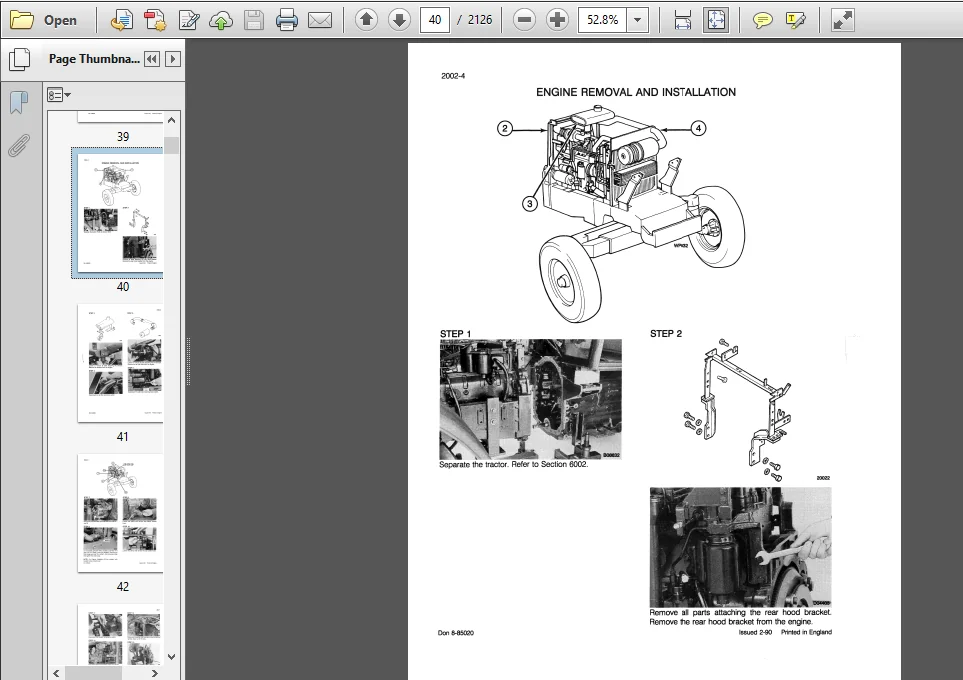Image resolution: width=963 pixels, height=680 pixels.
Task: Go to previous page up arrow
Action: [x=366, y=20]
